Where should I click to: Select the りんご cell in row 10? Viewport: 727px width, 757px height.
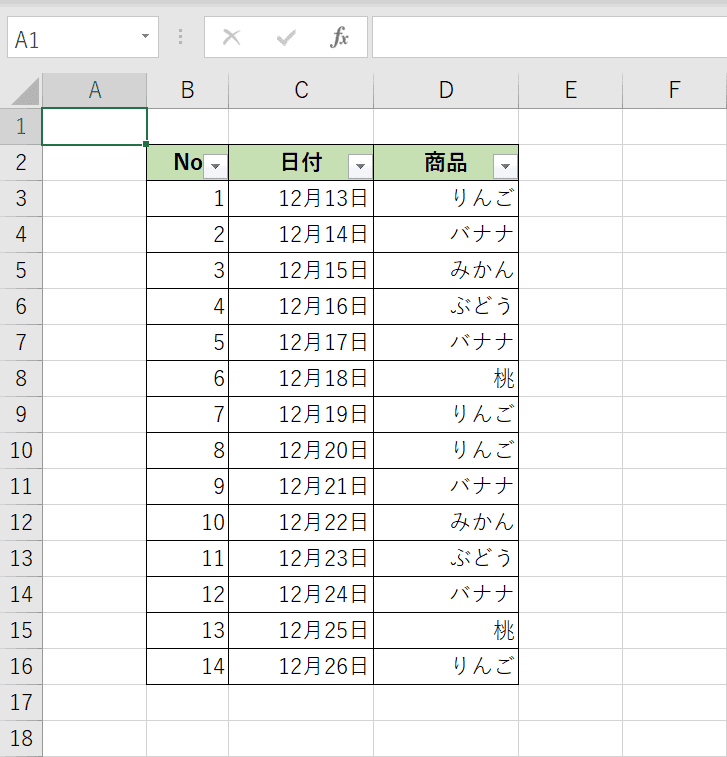(x=446, y=450)
